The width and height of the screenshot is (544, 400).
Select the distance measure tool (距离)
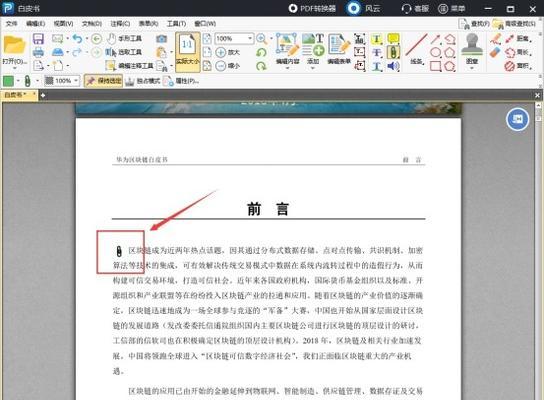(517, 39)
